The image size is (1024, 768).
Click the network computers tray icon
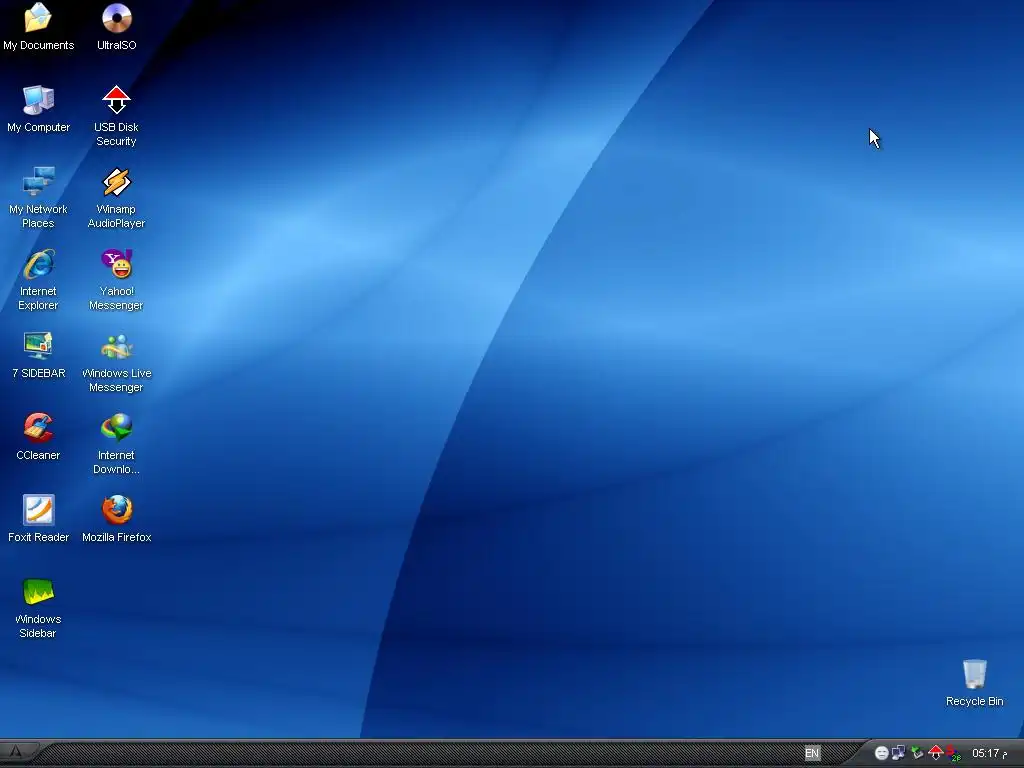pyautogui.click(x=899, y=753)
